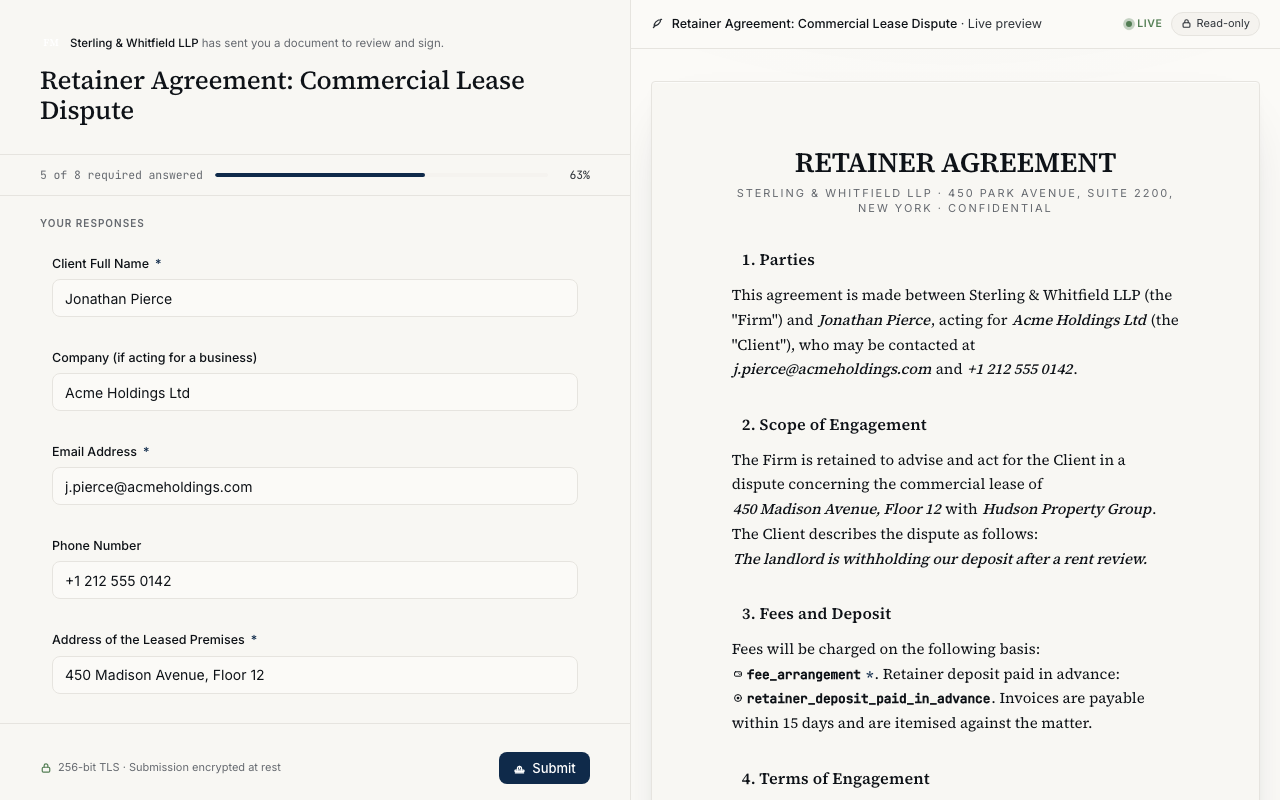Click 'j.pierce@acmeholdings.com' in the preview document
The height and width of the screenshot is (800, 1280).
[x=831, y=369]
